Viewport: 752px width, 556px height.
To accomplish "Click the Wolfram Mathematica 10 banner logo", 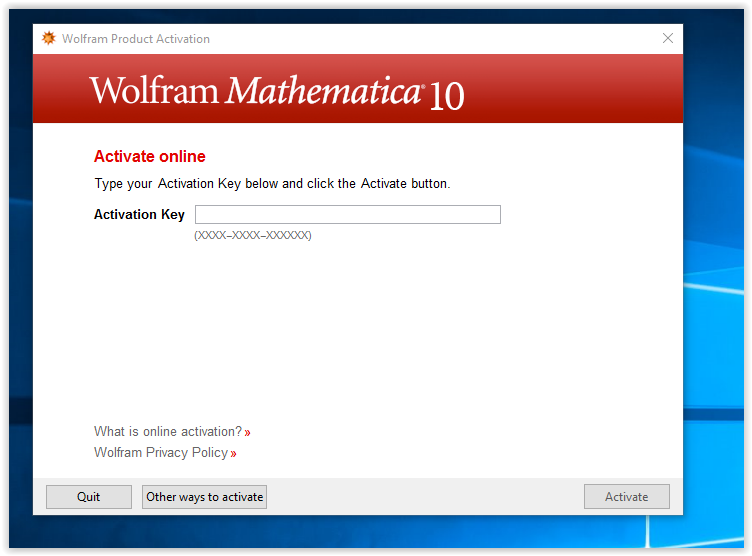I will [x=276, y=92].
